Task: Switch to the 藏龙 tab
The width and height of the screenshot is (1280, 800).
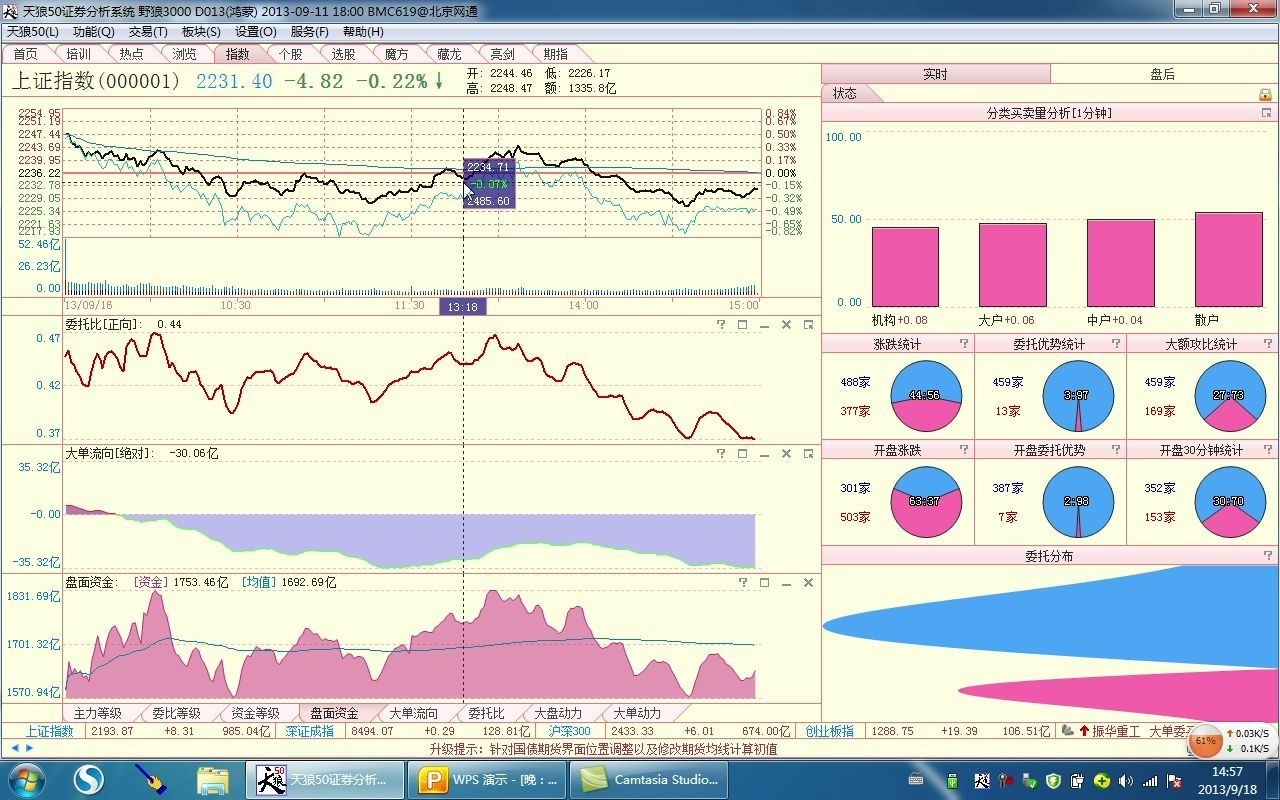Action: (x=450, y=54)
